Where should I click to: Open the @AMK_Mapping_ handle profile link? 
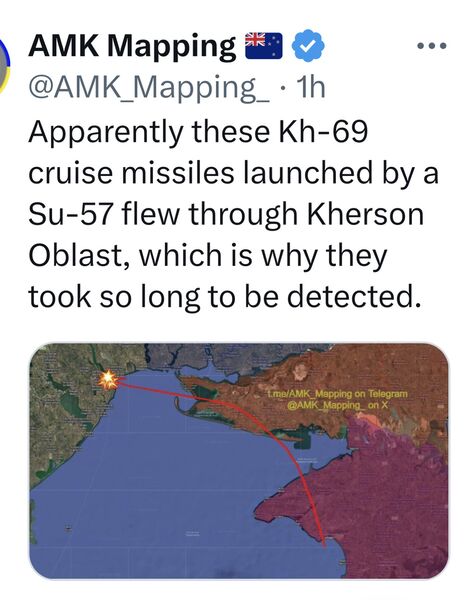[x=149, y=88]
